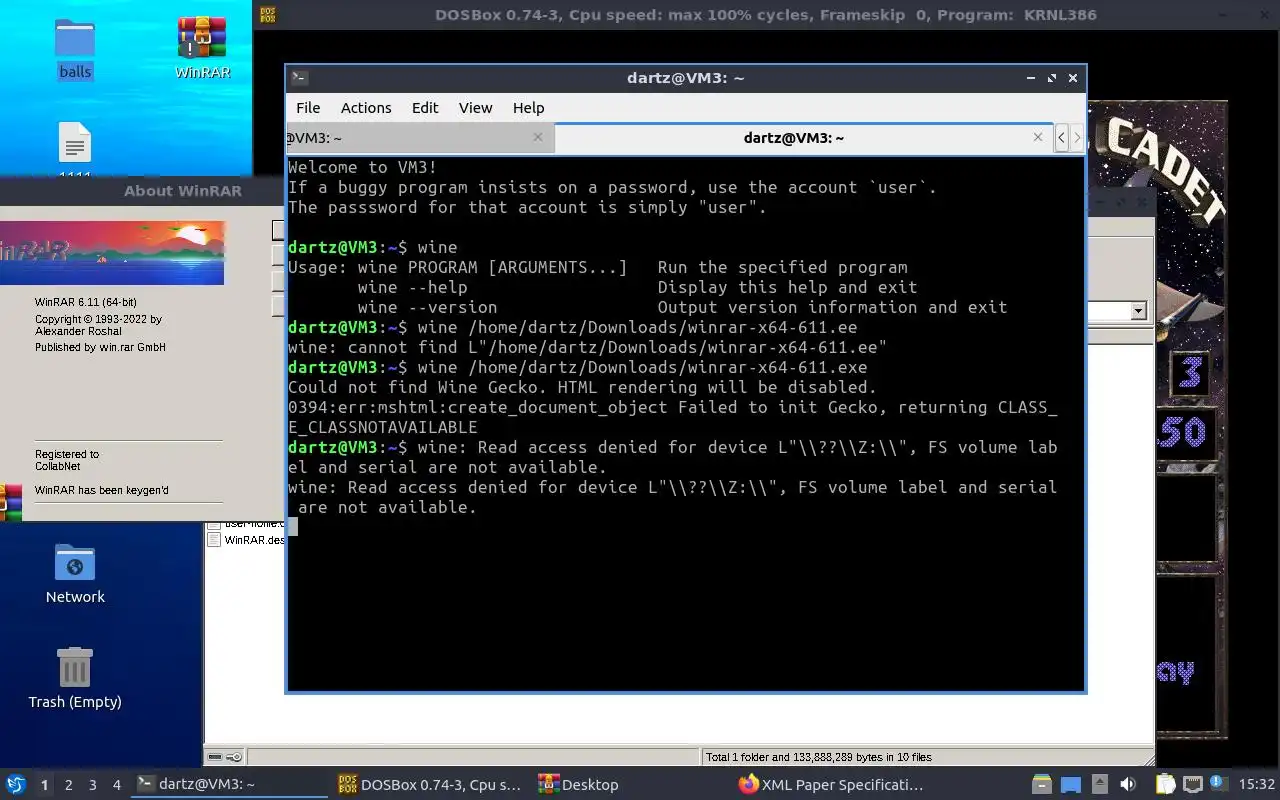Select WinRAR.des file in WinRAR list
The width and height of the screenshot is (1280, 800).
point(246,540)
